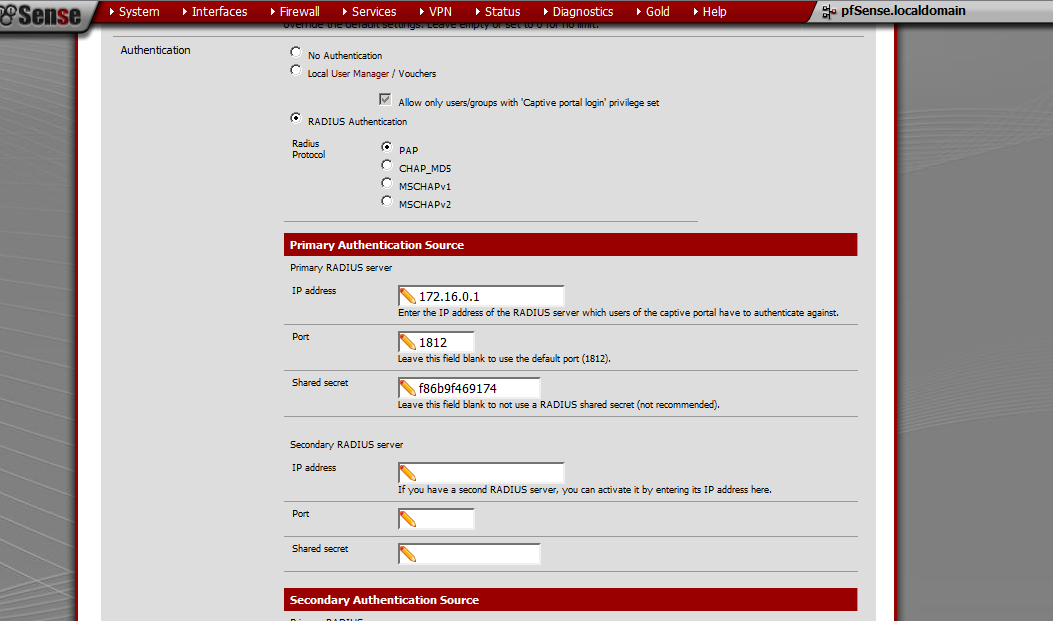1053x621 pixels.
Task: Click pencil icon in secondary IP address field
Action: pyautogui.click(x=408, y=473)
